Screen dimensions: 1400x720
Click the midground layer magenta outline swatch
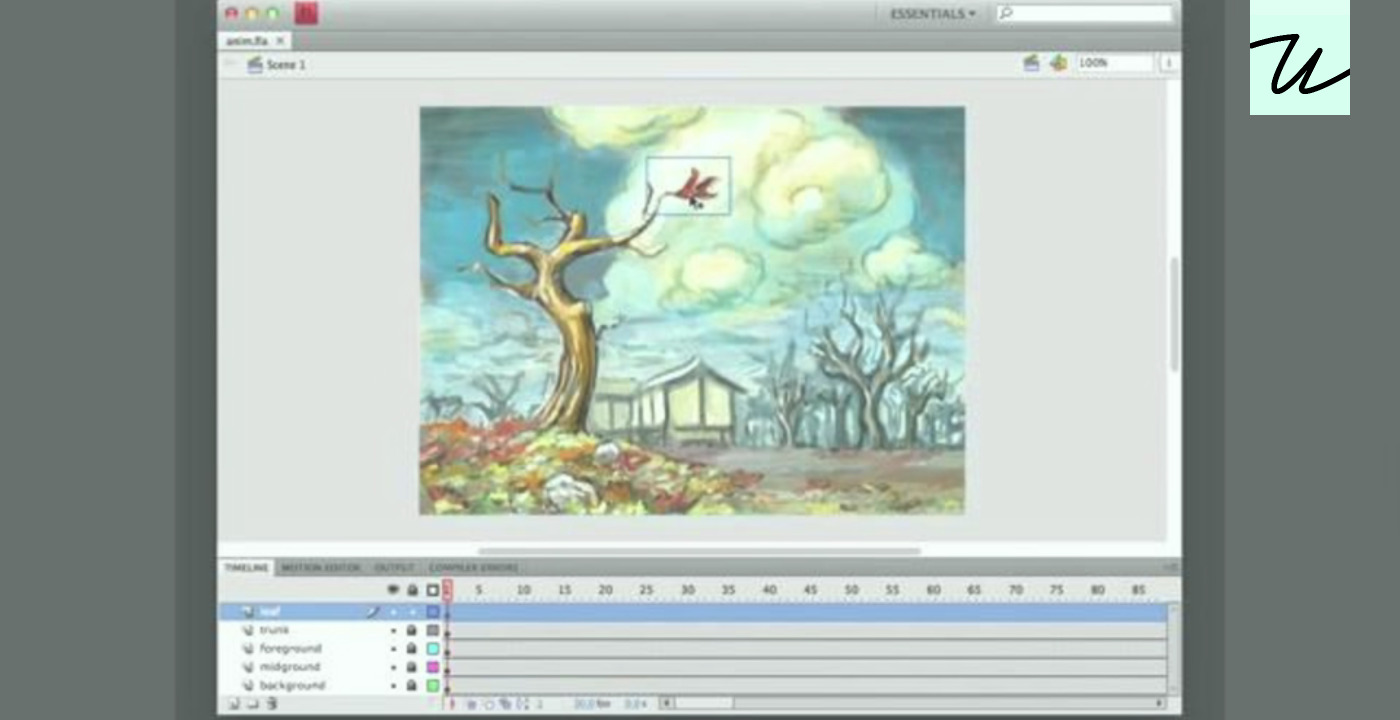tap(433, 667)
